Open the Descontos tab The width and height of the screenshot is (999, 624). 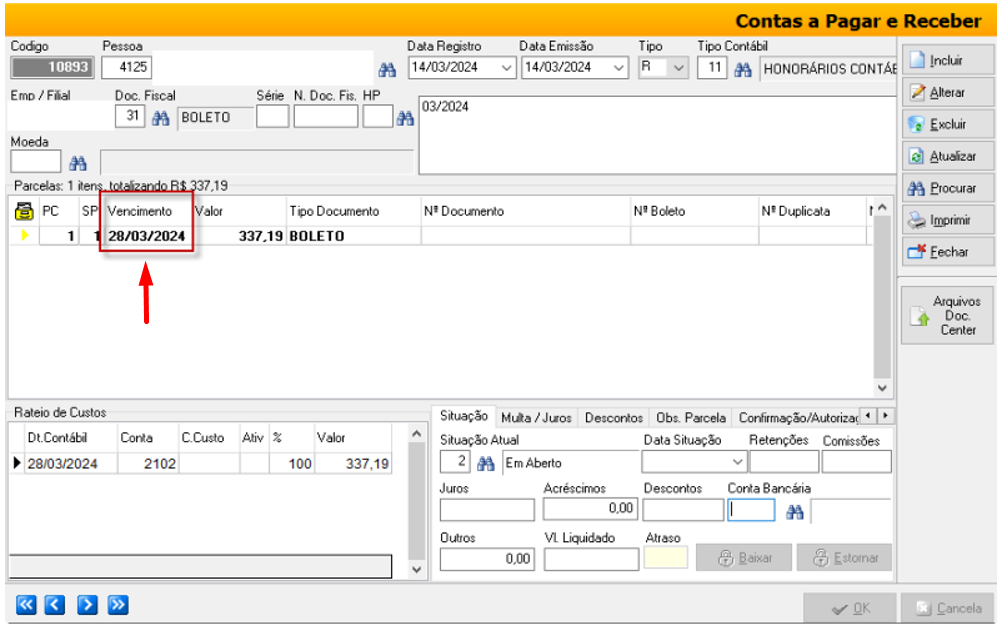(613, 417)
